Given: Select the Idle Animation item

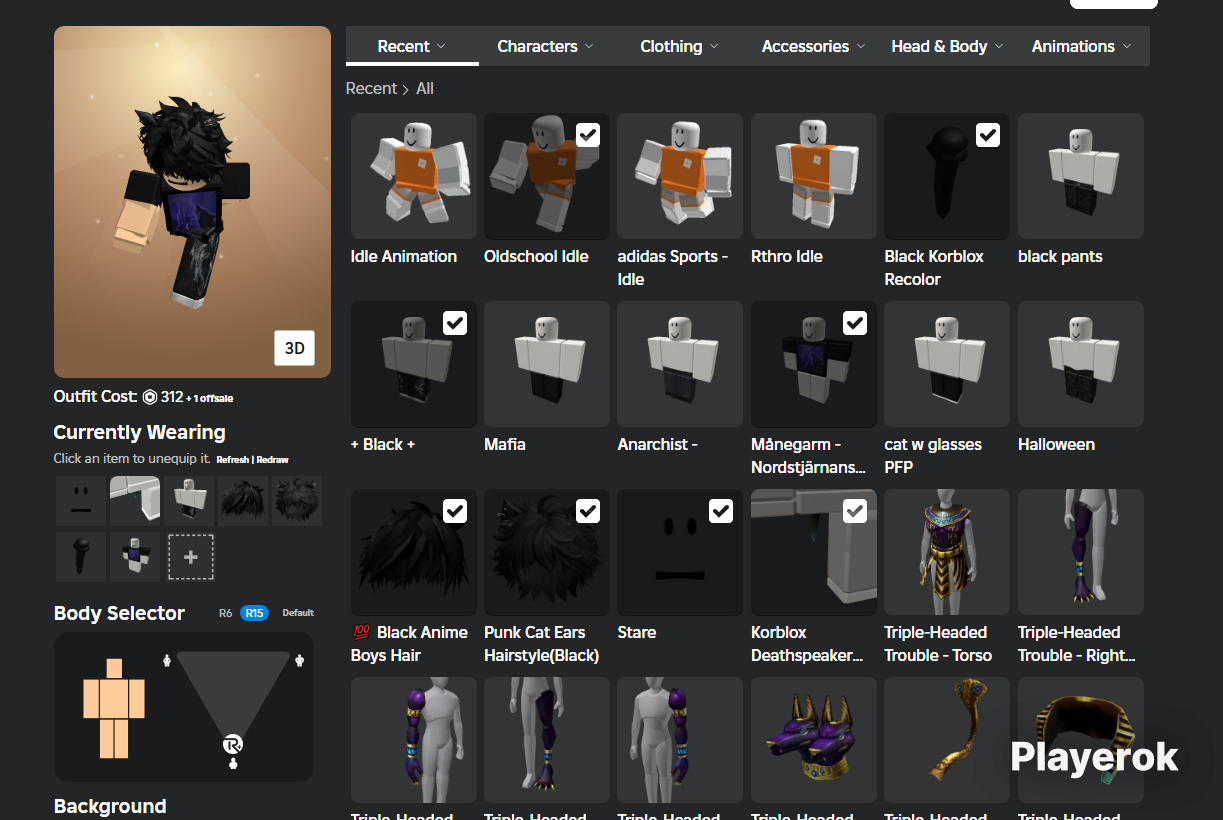Looking at the screenshot, I should tap(414, 176).
